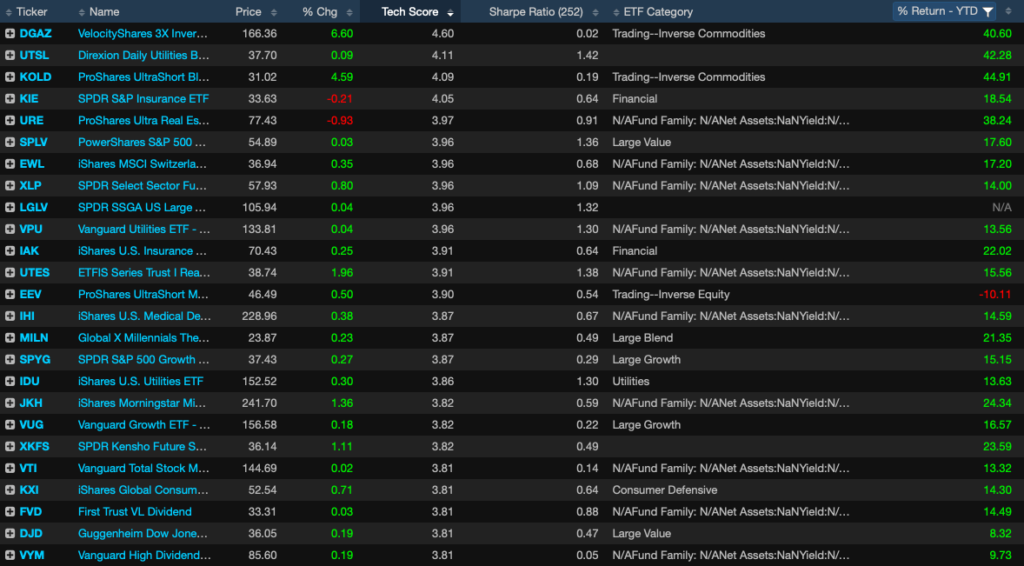Screen dimensions: 1024x566
Task: Open the VTI ticker link
Action: point(28,469)
